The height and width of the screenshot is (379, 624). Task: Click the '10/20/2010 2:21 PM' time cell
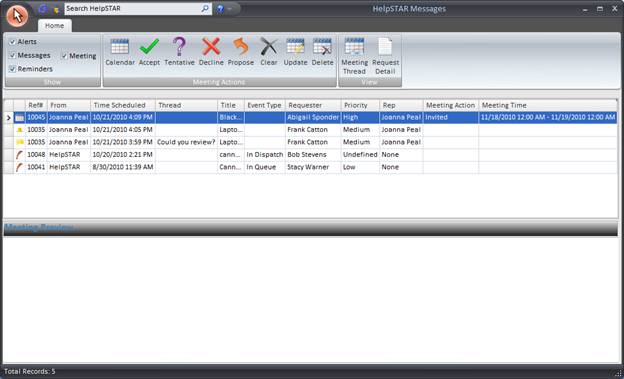click(123, 154)
